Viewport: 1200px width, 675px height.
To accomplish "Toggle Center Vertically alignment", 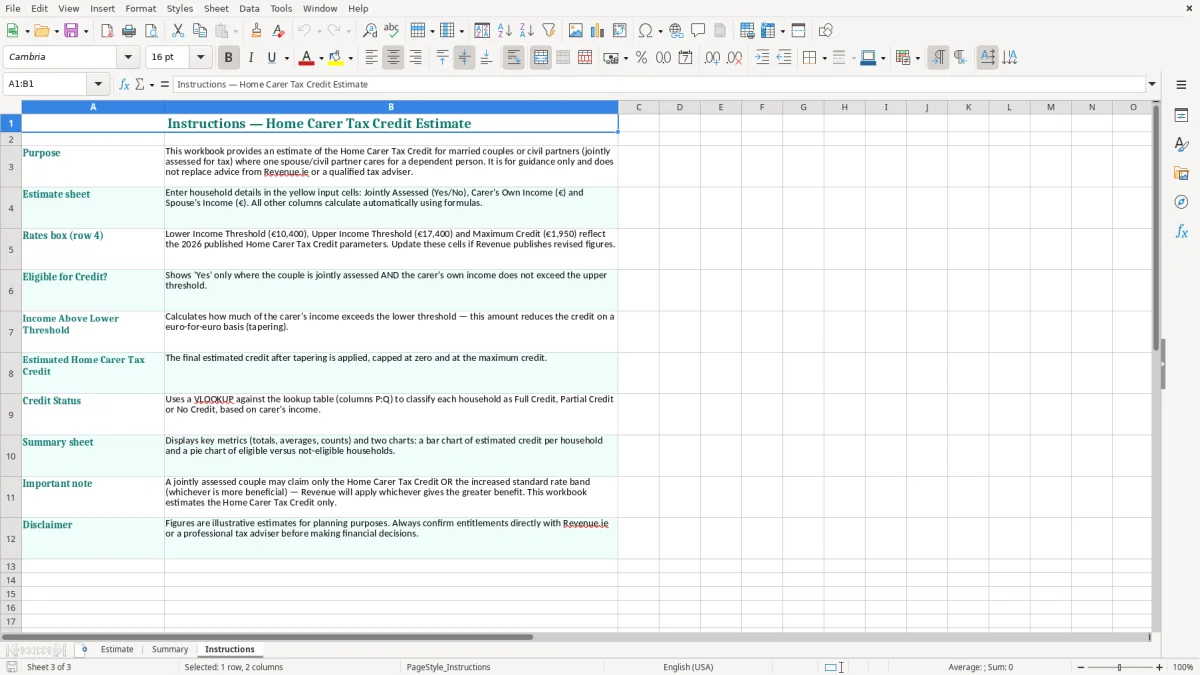I will pos(464,58).
